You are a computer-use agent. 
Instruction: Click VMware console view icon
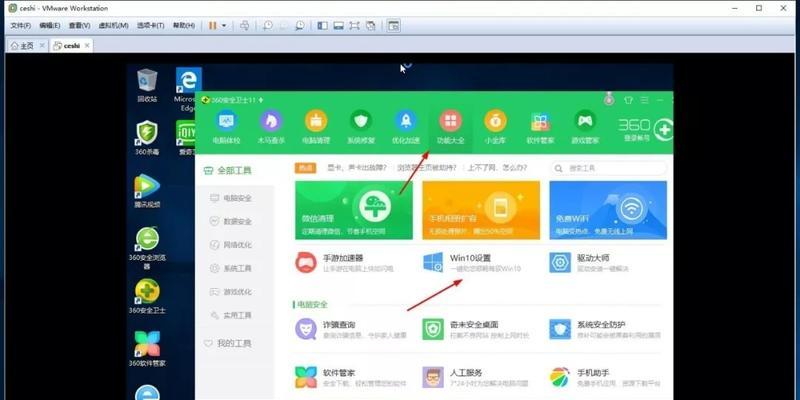coord(393,25)
